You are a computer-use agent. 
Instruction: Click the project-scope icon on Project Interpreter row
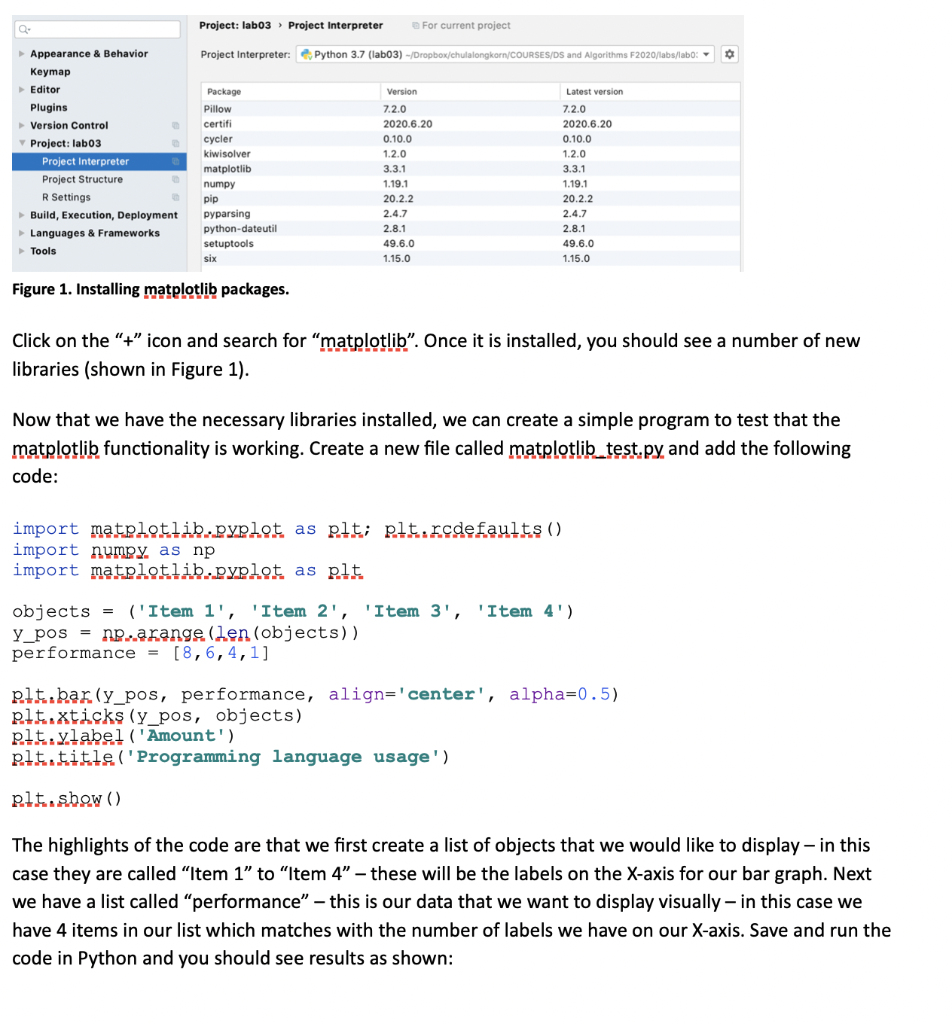tap(176, 161)
